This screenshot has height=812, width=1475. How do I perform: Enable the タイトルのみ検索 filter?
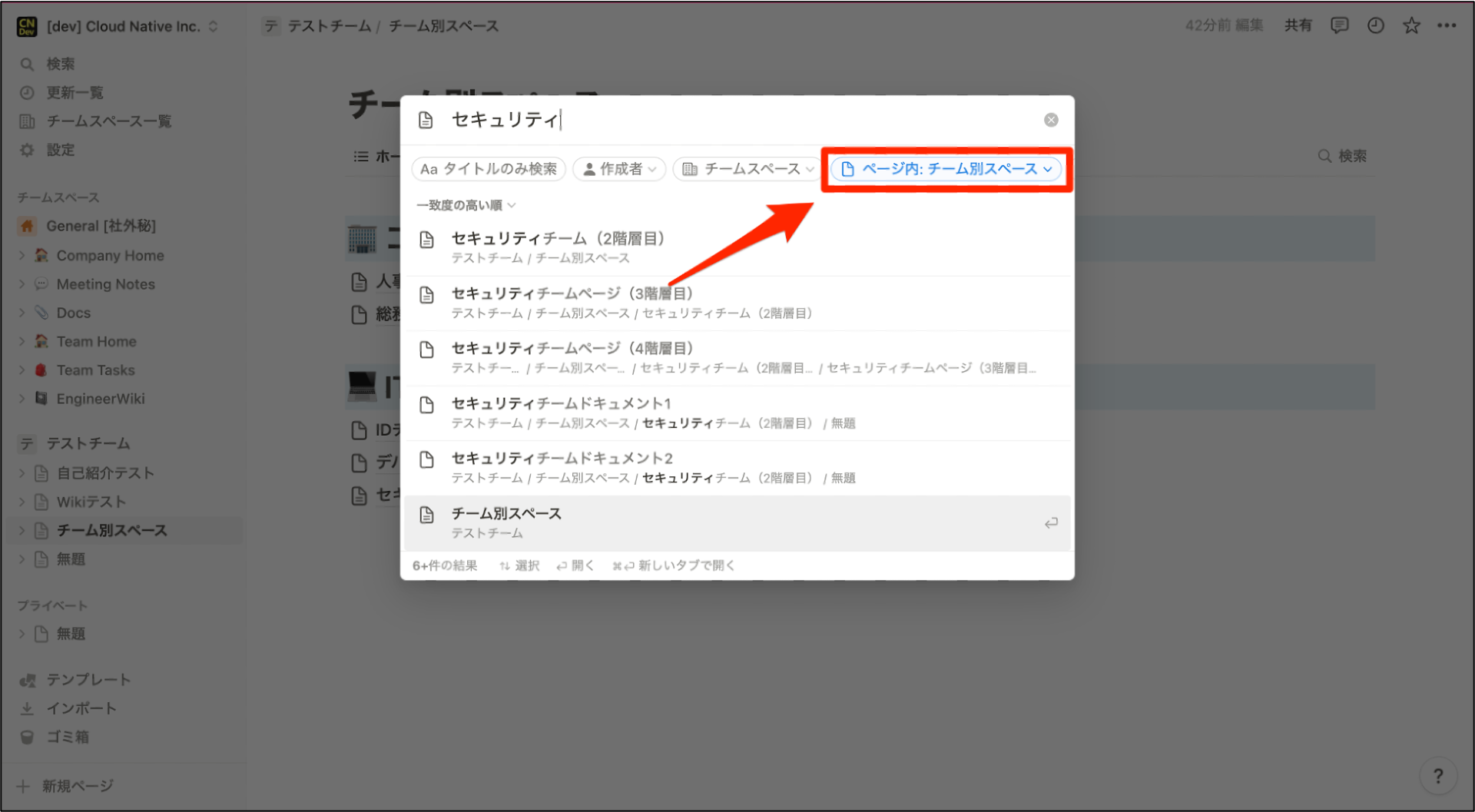(x=488, y=169)
